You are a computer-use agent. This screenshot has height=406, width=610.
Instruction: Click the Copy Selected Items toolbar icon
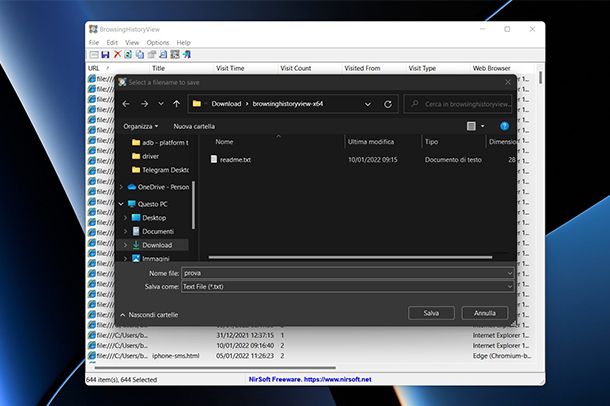(140, 54)
